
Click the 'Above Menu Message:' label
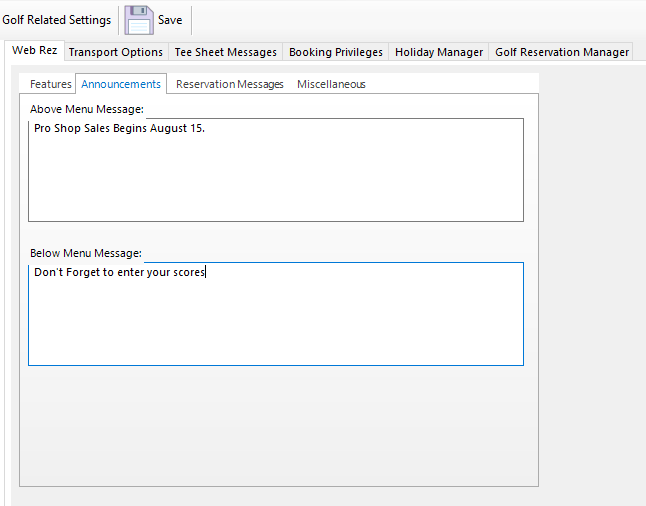tap(87, 108)
